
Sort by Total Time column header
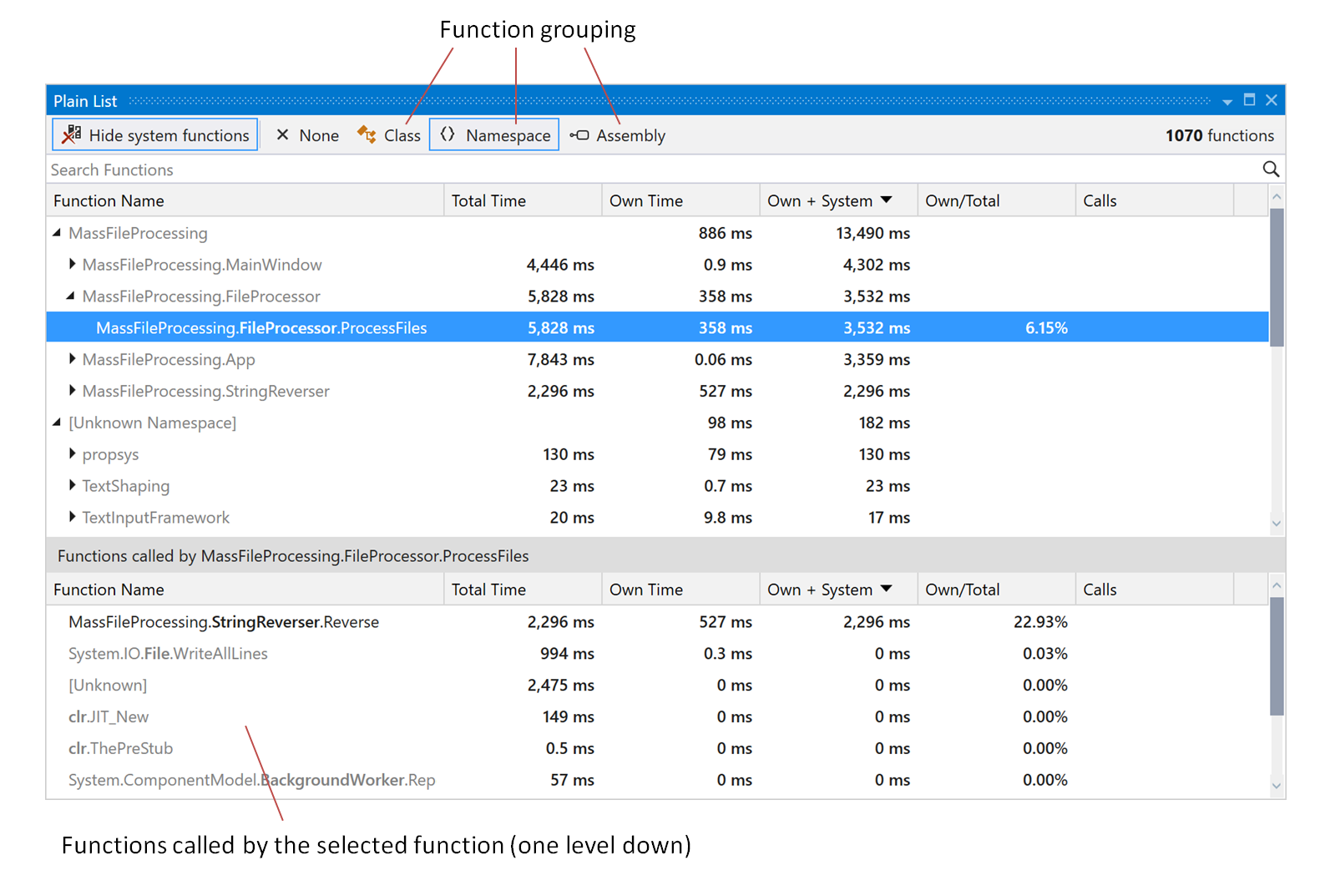[488, 201]
